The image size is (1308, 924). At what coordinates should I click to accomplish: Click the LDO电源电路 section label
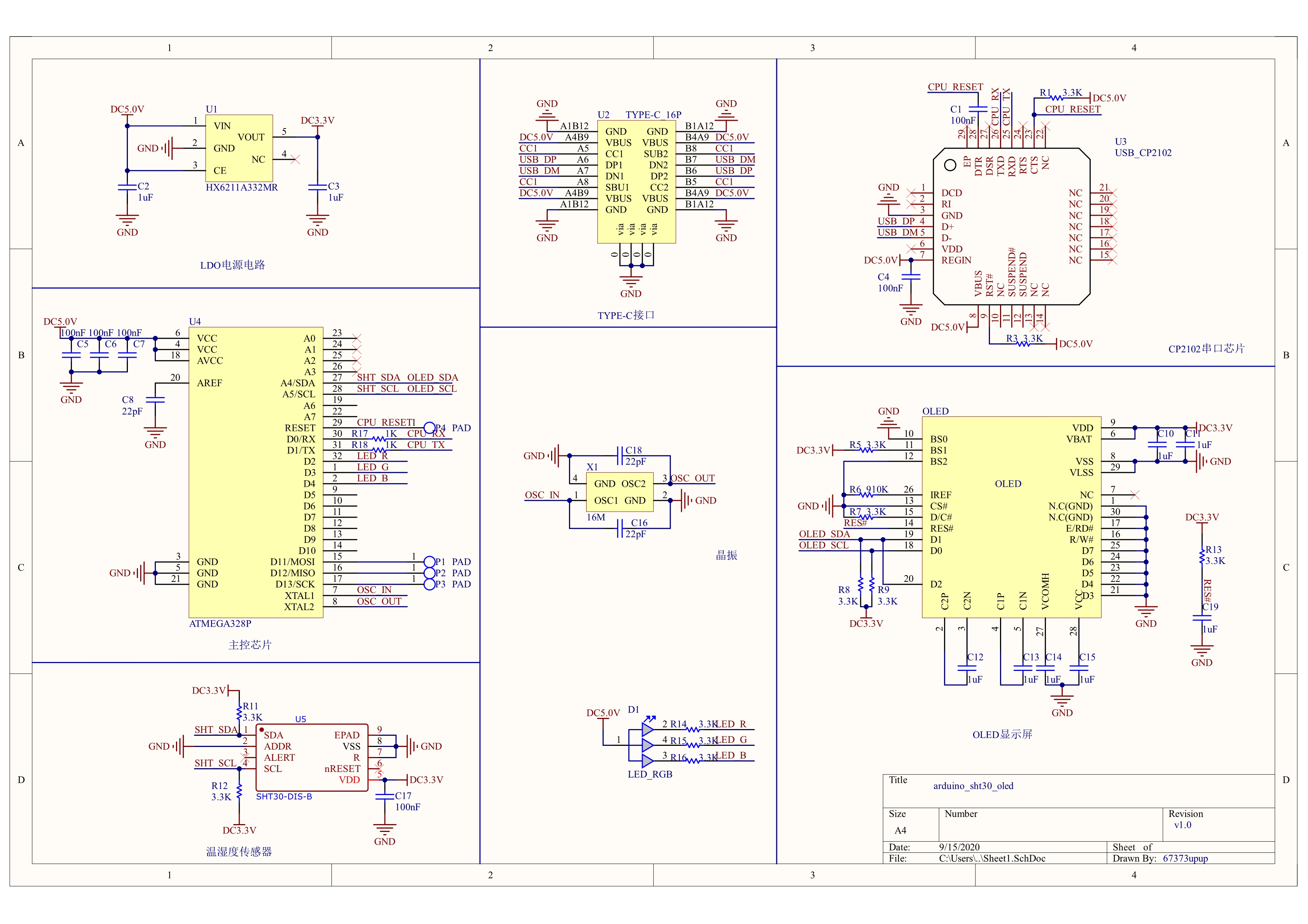coord(232,265)
